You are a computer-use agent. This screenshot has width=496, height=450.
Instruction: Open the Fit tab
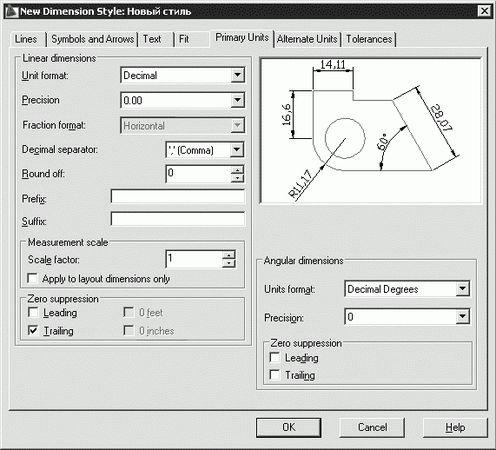pyautogui.click(x=192, y=39)
